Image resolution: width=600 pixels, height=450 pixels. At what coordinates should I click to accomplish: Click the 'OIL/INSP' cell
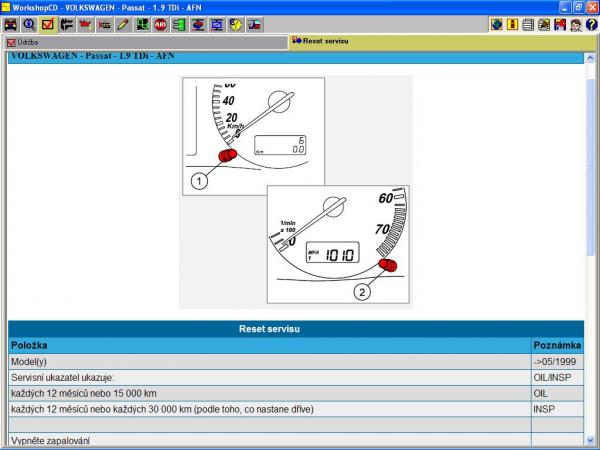(558, 378)
